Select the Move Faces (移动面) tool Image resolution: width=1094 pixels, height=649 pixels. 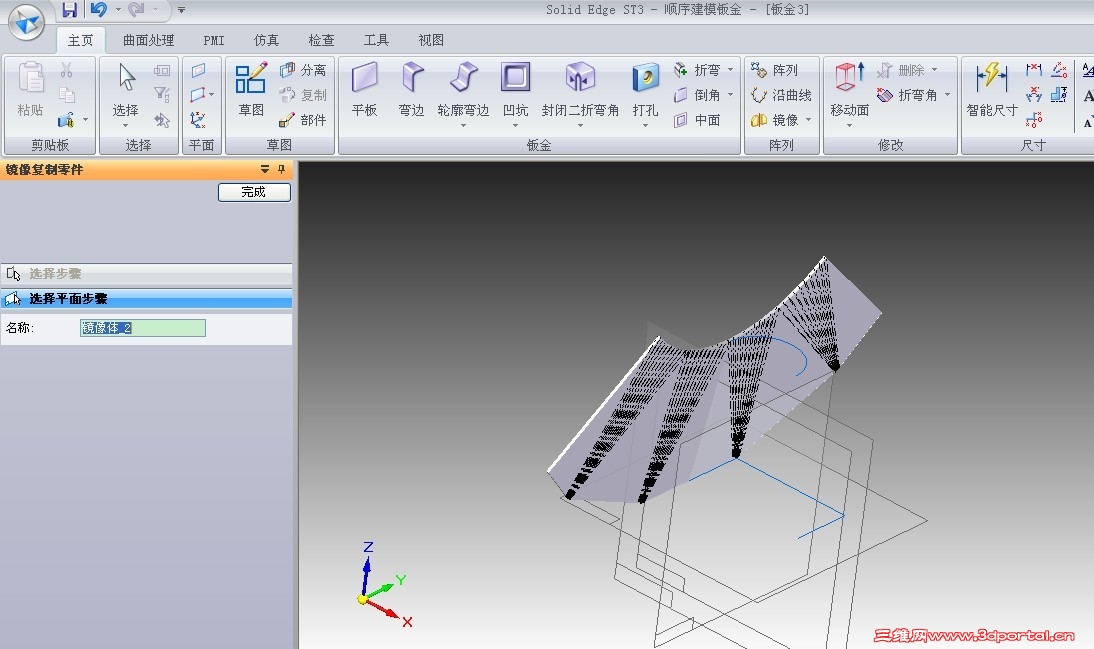(849, 94)
